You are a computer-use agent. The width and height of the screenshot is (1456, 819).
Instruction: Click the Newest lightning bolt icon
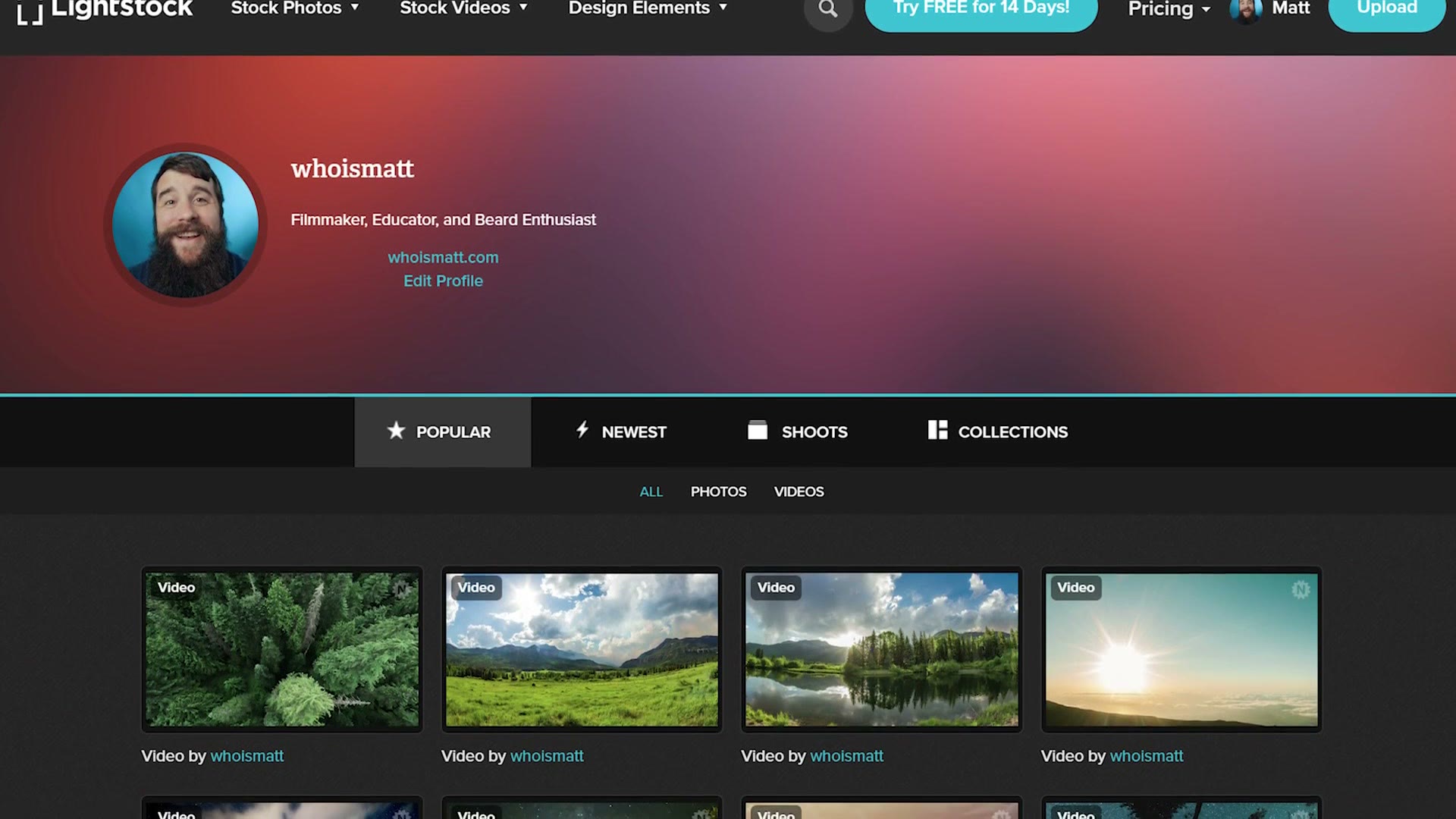point(582,430)
